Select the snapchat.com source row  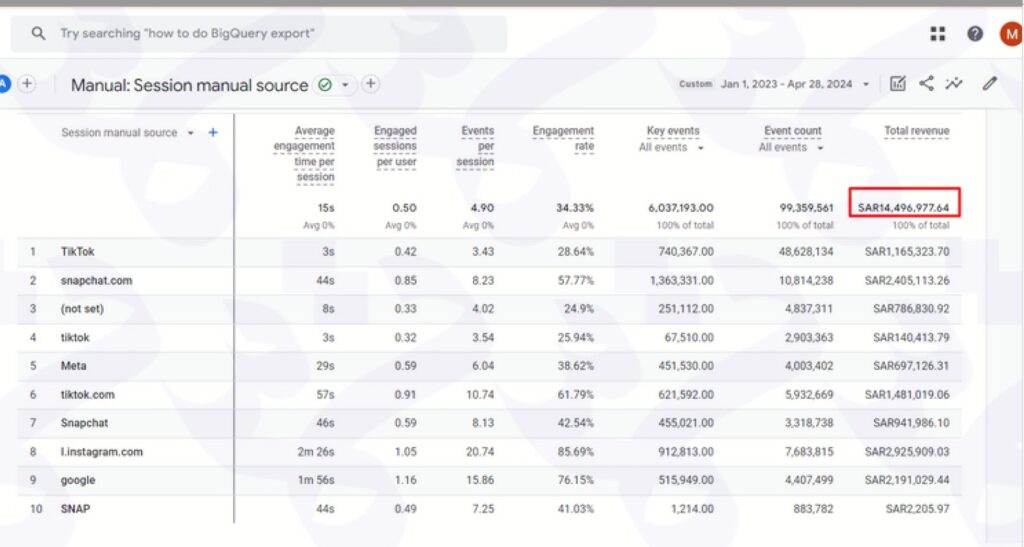[490, 281]
